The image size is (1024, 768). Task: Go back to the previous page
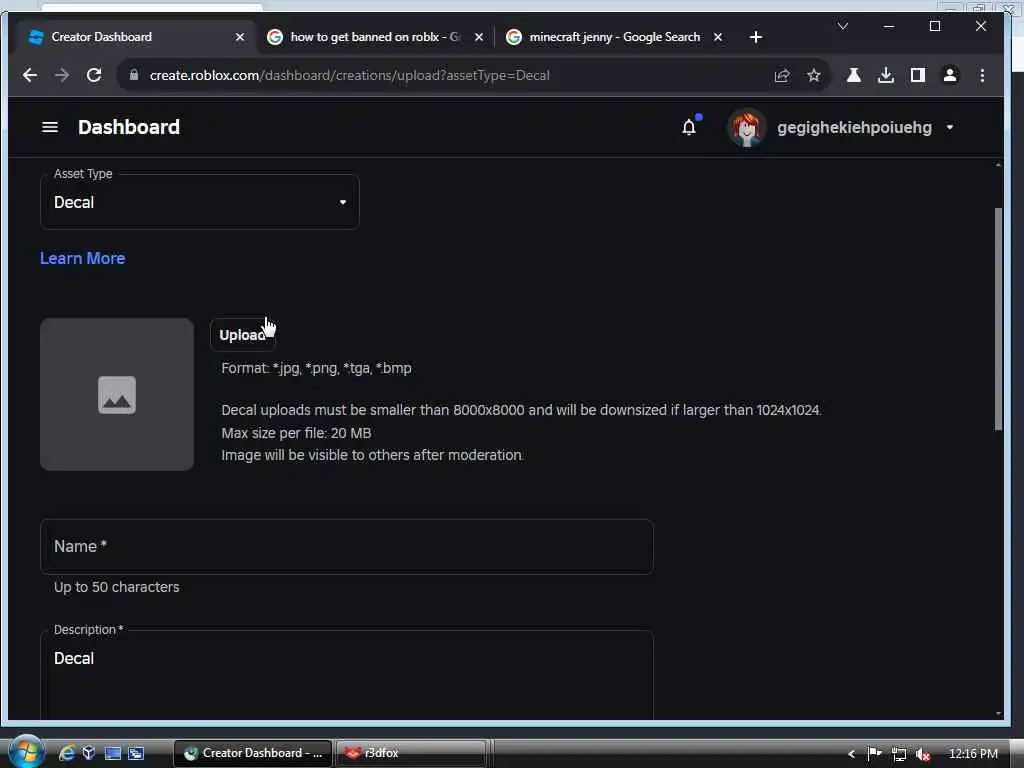click(30, 75)
